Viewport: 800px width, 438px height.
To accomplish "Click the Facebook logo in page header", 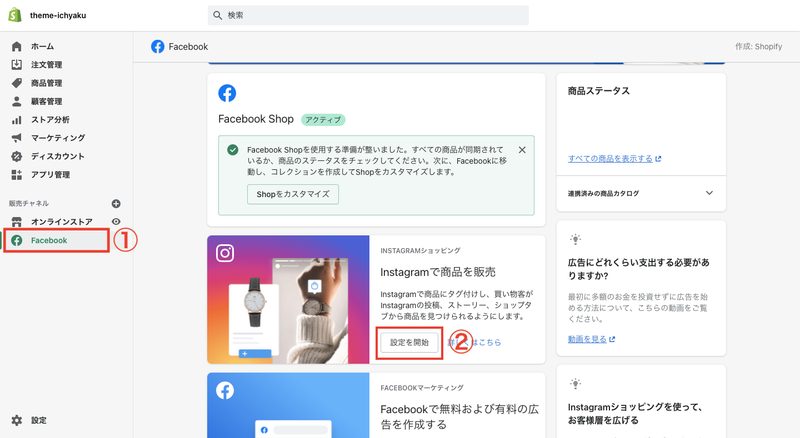I will pos(158,46).
